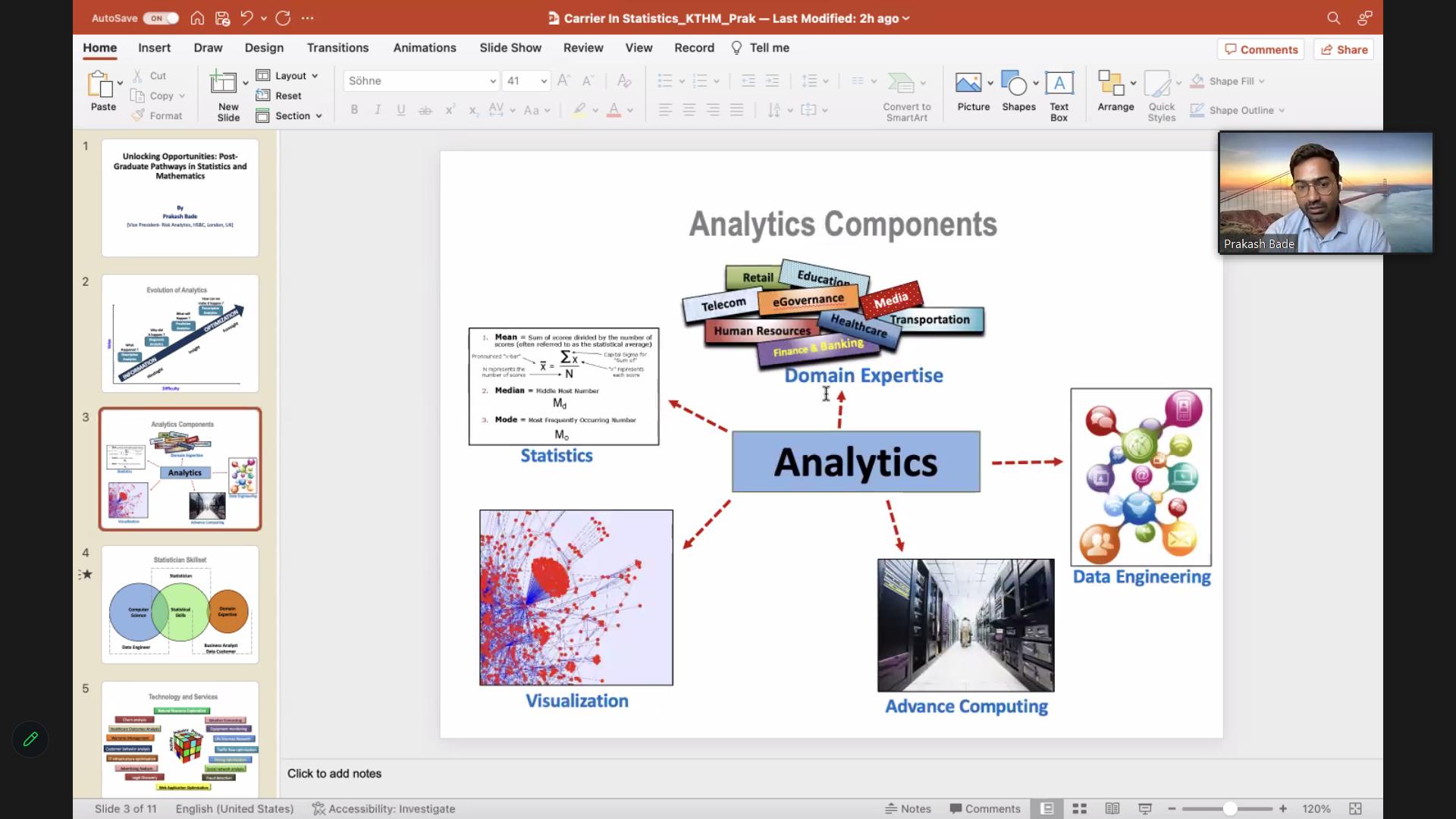
Task: Open the Home ribbon tab
Action: (100, 48)
